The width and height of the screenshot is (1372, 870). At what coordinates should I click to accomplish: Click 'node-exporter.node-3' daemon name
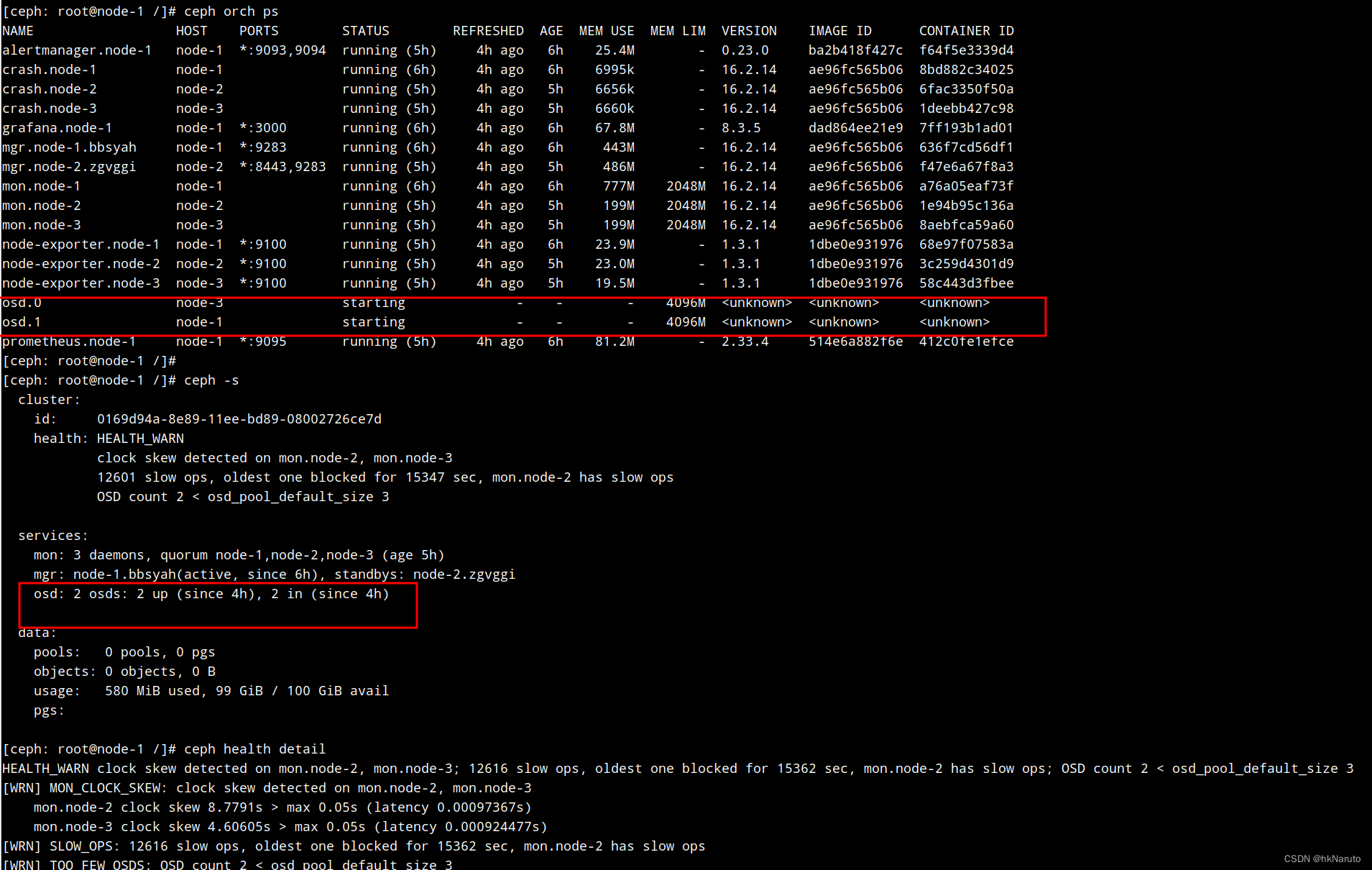pyautogui.click(x=81, y=283)
